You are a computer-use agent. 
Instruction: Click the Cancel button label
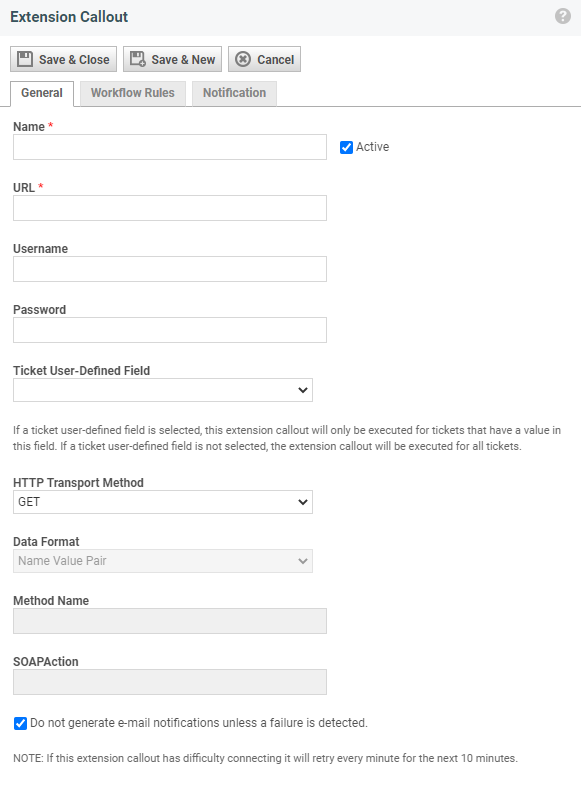click(276, 59)
